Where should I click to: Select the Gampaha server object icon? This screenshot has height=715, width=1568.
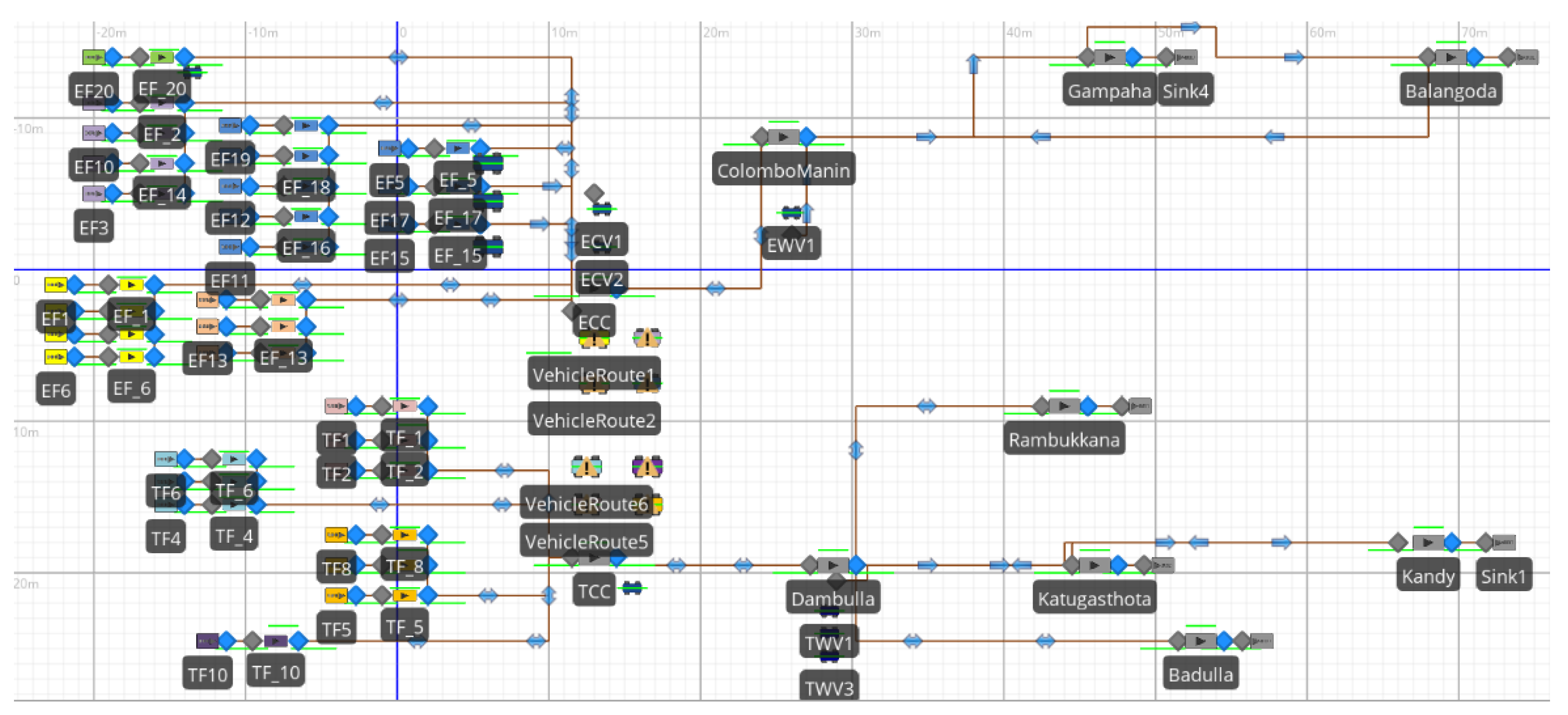1110,57
